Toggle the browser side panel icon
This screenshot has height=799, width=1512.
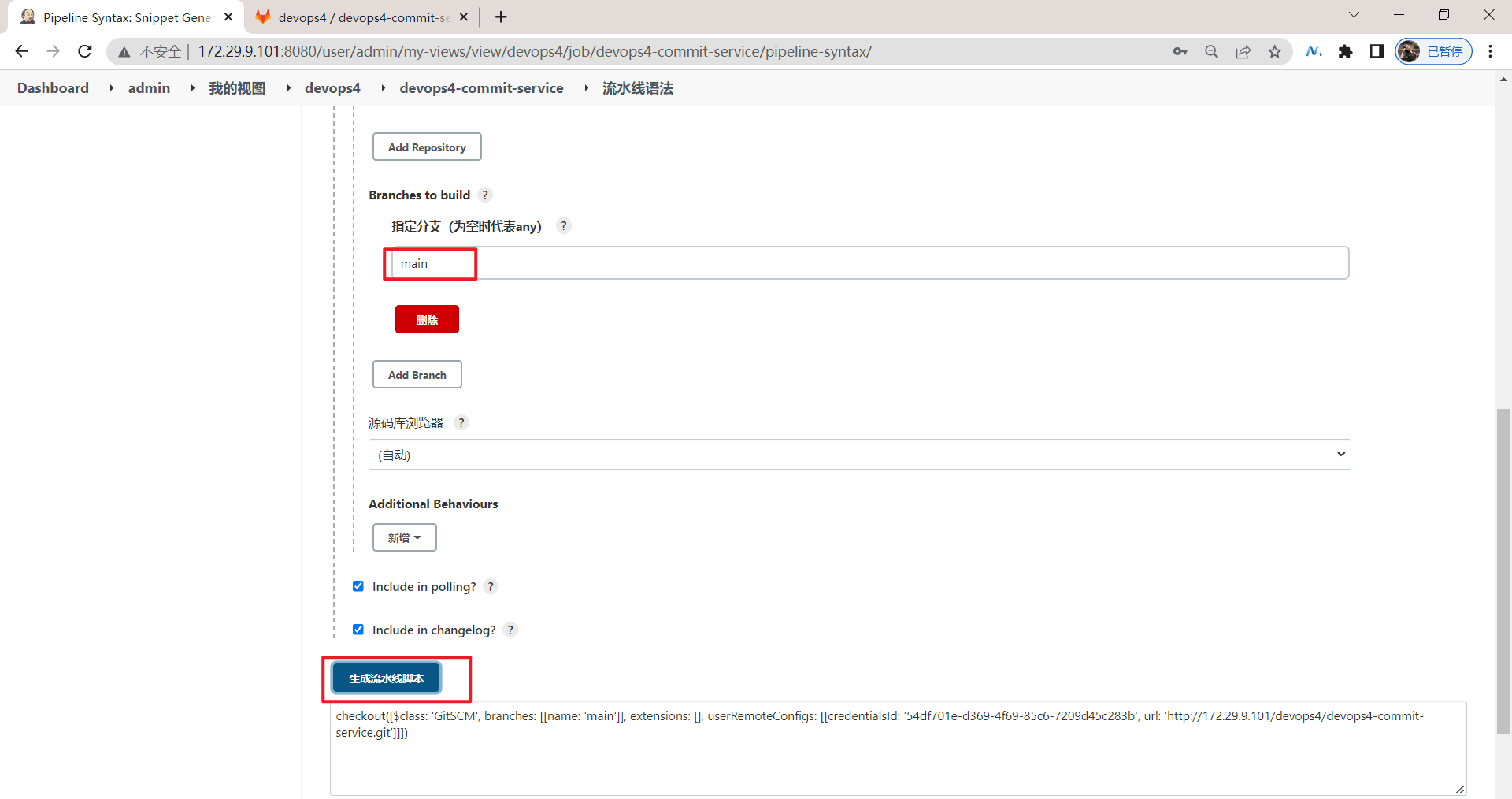pyautogui.click(x=1377, y=51)
